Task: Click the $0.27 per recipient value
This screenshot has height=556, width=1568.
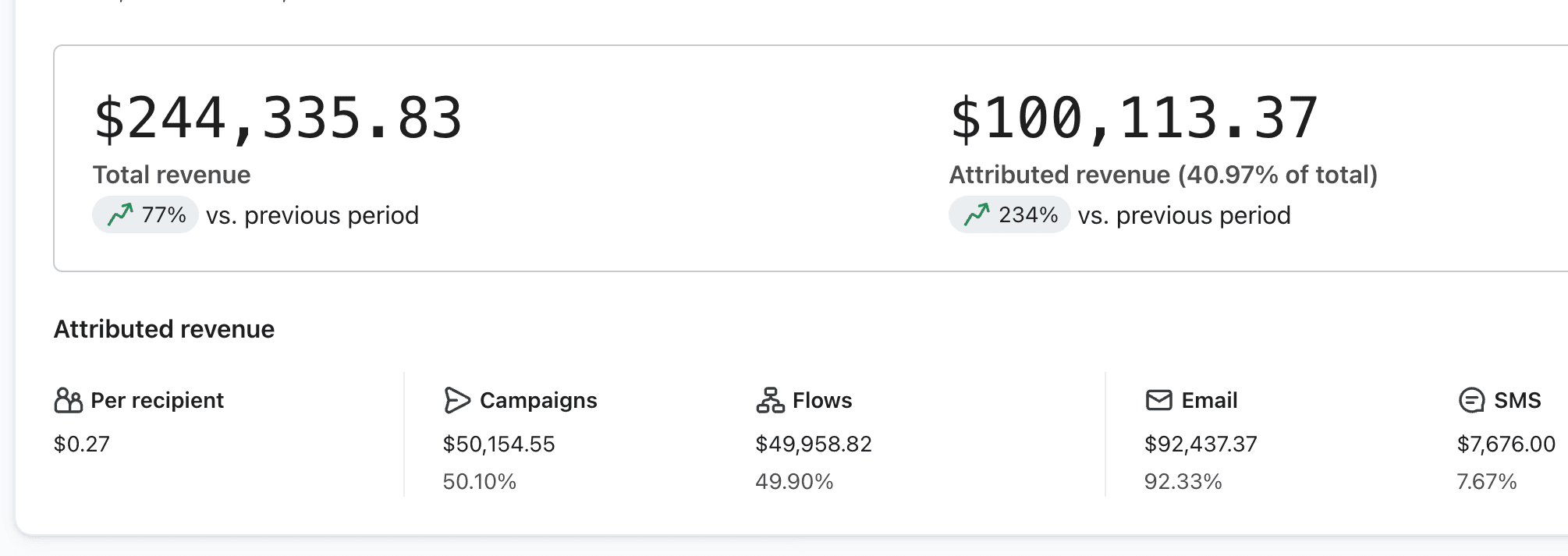Action: coord(82,444)
